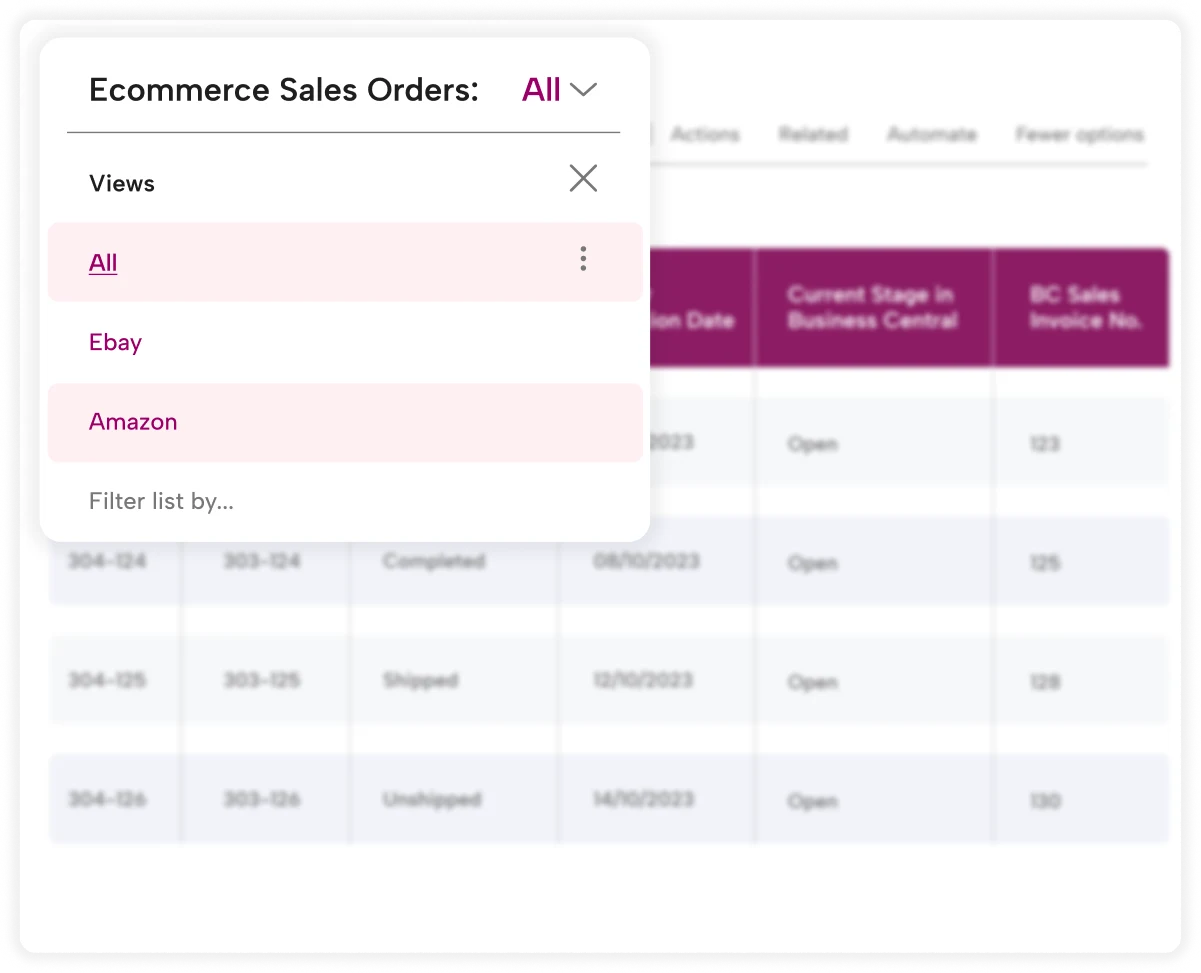
Task: Open the Actions menu
Action: pos(705,134)
